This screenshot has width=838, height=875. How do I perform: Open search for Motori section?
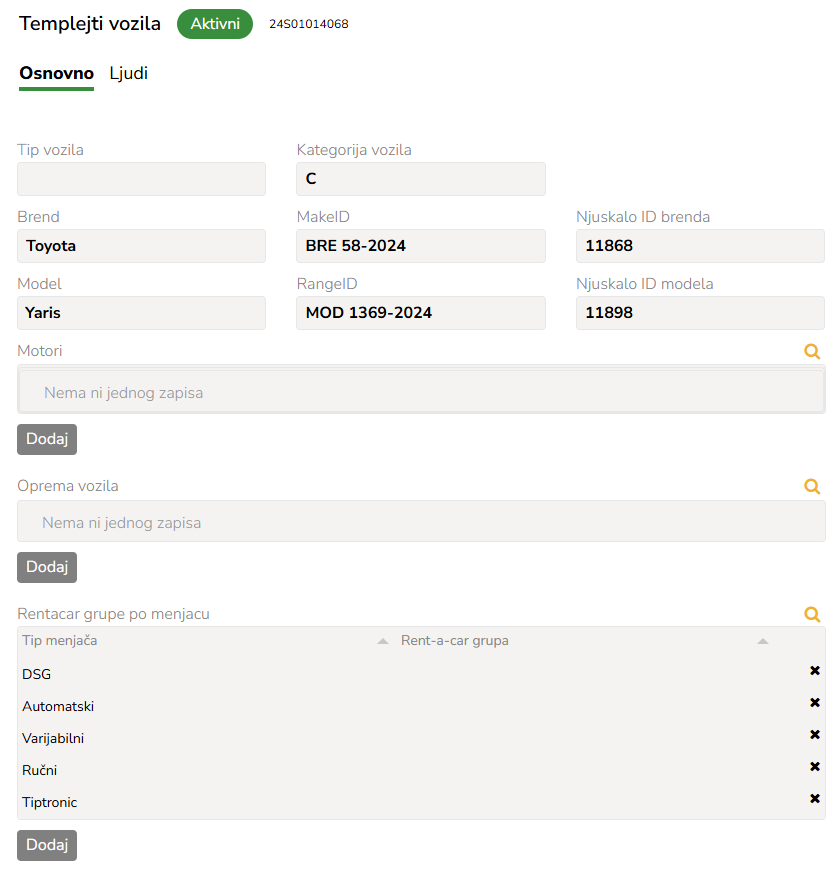coord(812,352)
